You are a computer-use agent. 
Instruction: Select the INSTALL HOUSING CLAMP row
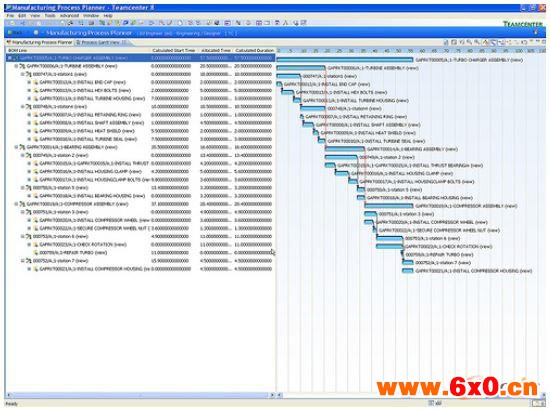(x=140, y=172)
